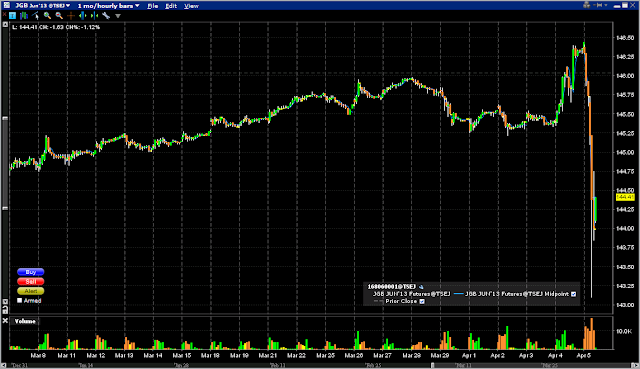Uncheck the Prior Close checkbox
Image resolution: width=640 pixels, height=369 pixels.
(x=422, y=301)
